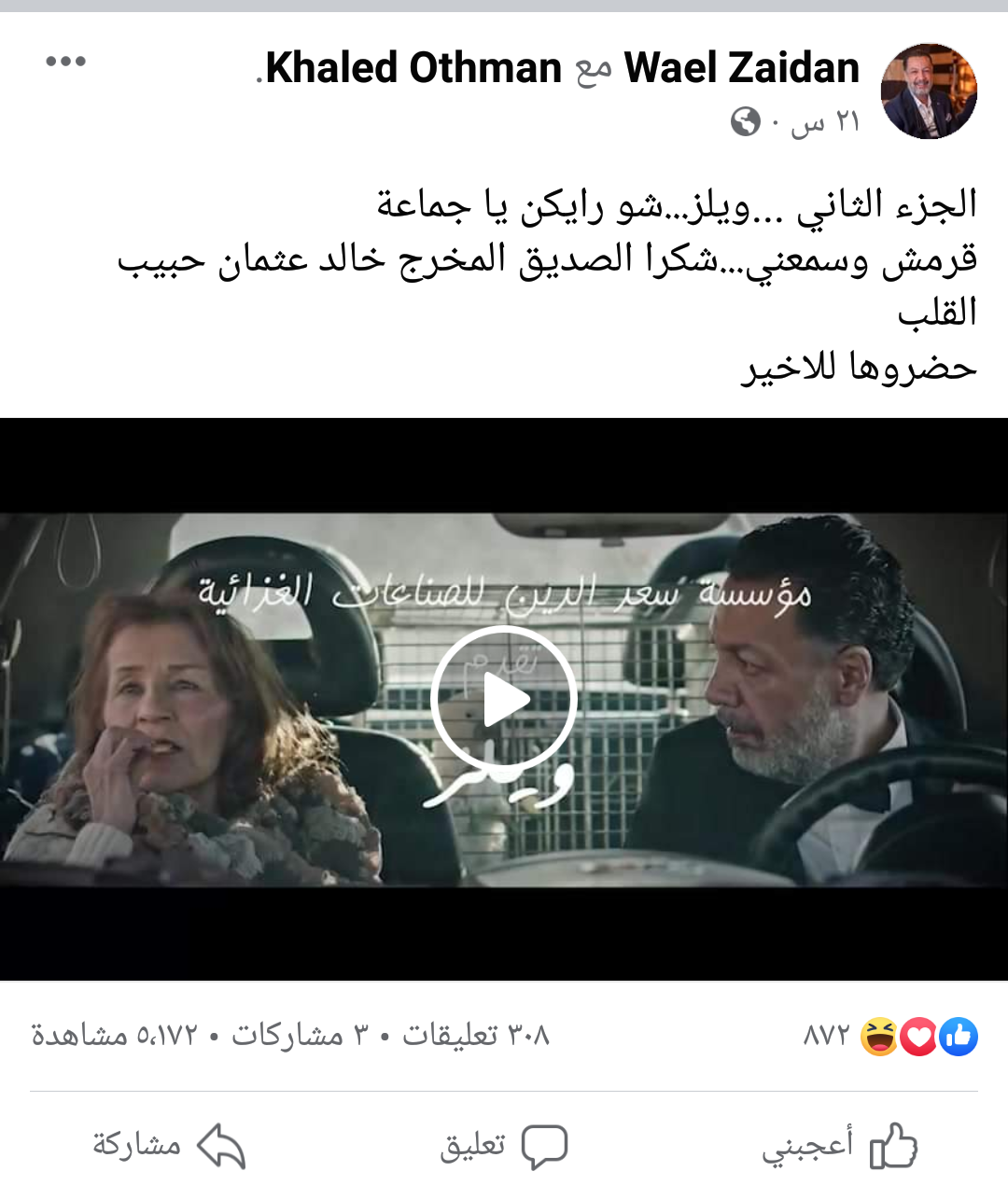Screen dimensions: 1008x1199
Task: Play the video with center play button
Action: pyautogui.click(x=504, y=700)
